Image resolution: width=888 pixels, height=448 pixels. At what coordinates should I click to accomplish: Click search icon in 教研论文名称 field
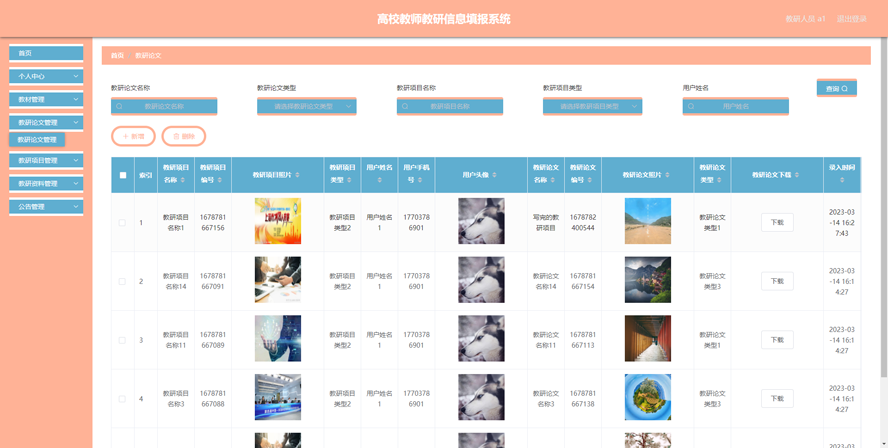click(119, 106)
